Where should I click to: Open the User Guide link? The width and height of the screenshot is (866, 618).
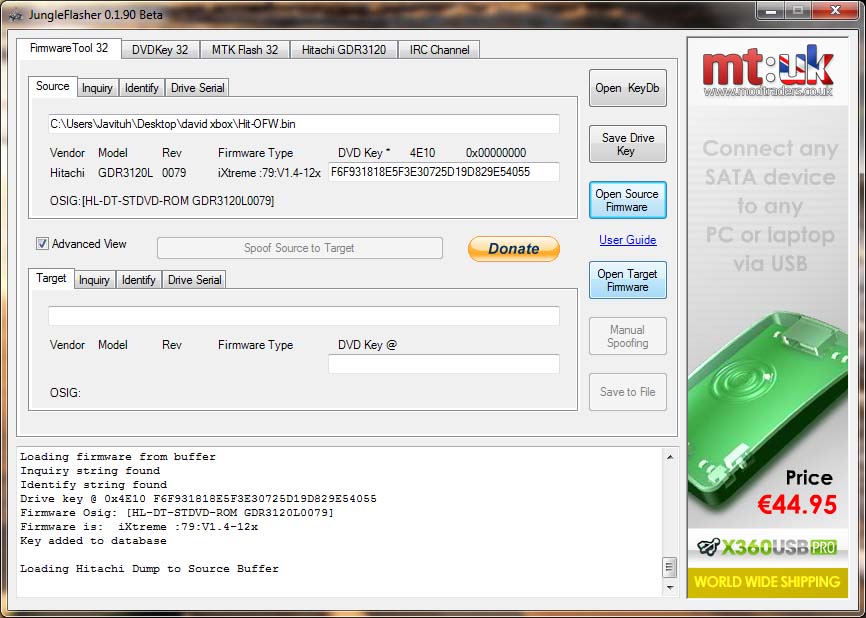628,240
